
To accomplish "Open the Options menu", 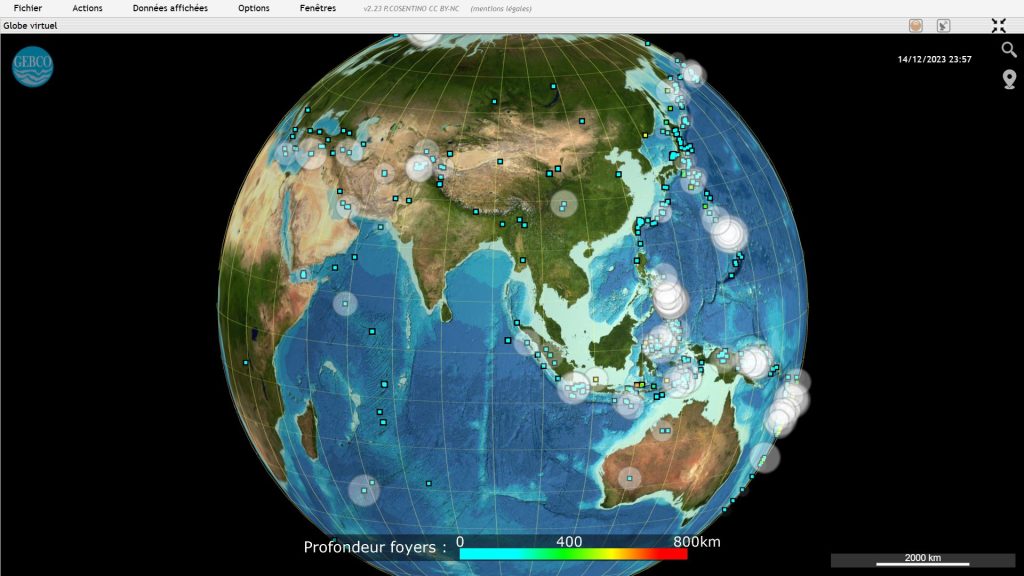I will (253, 8).
